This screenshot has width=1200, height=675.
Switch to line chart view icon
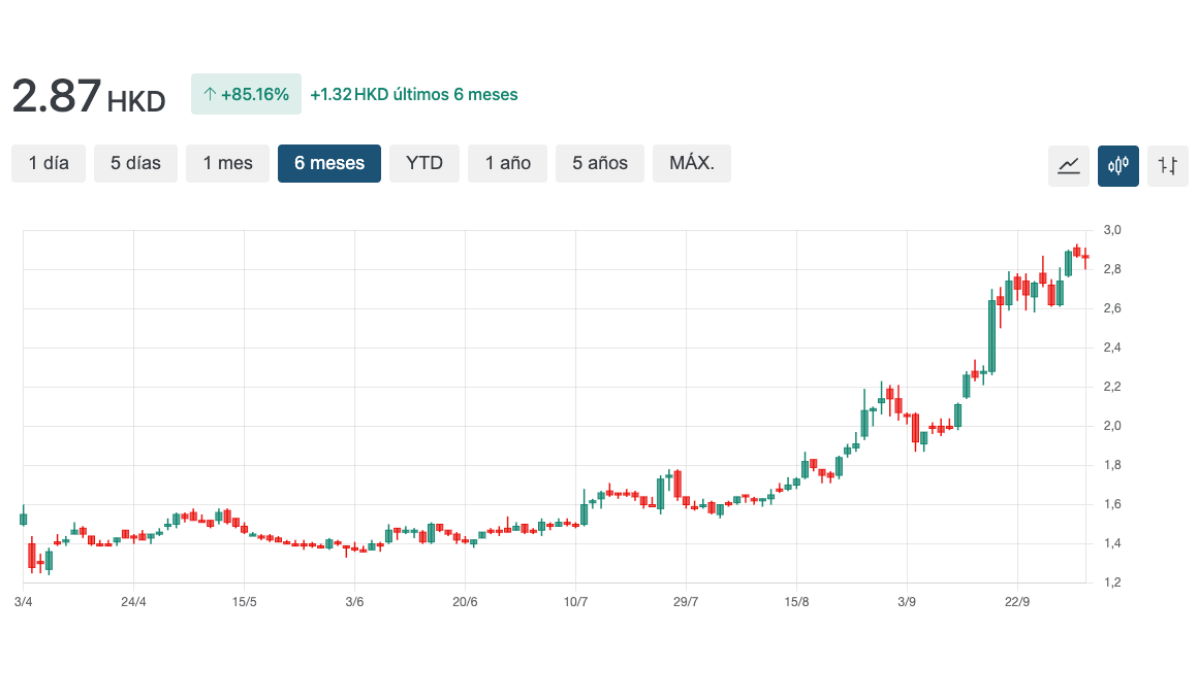tap(1068, 165)
